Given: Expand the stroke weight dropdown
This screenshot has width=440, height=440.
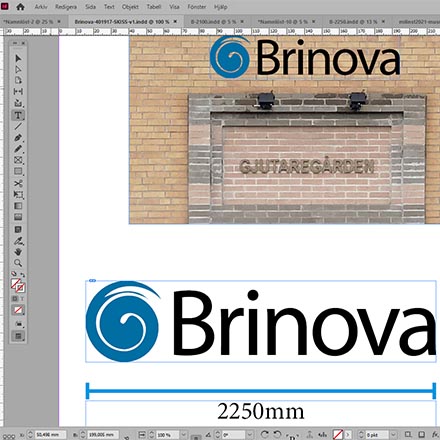Looking at the screenshot, I should [394, 435].
